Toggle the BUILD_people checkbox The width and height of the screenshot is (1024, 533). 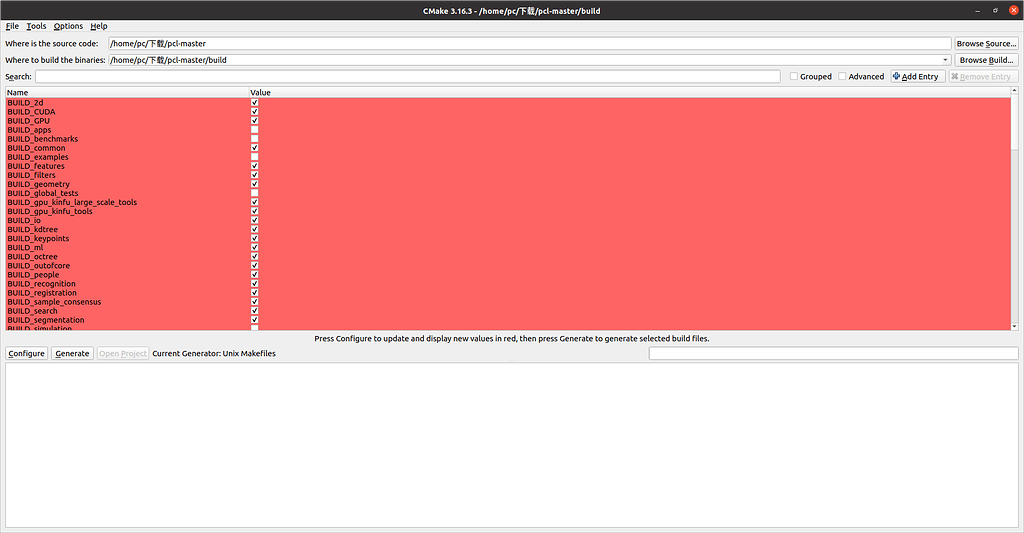(x=255, y=275)
